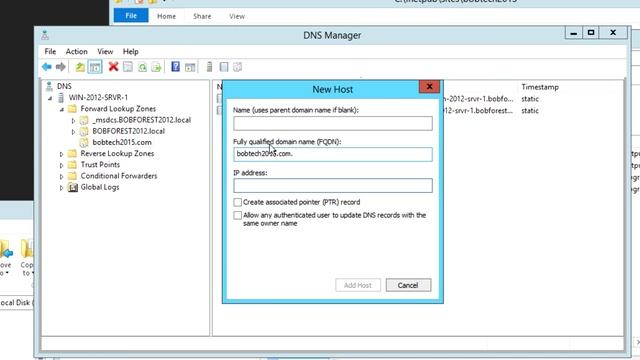Click the red Delete X toolbar icon
This screenshot has width=640, height=360.
(x=113, y=67)
